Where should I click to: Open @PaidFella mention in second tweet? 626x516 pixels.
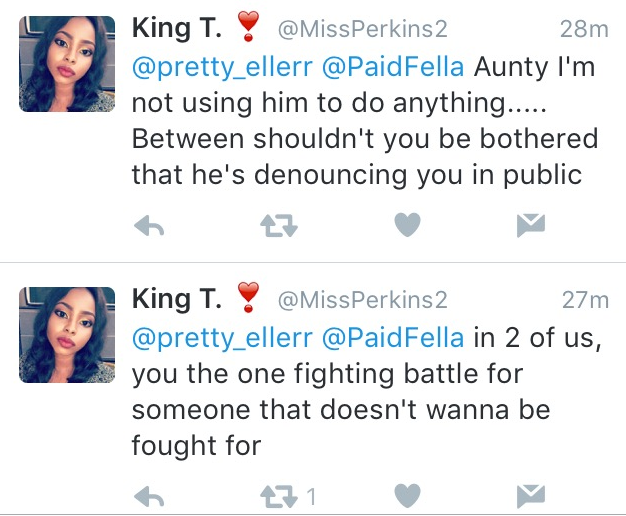(x=395, y=336)
